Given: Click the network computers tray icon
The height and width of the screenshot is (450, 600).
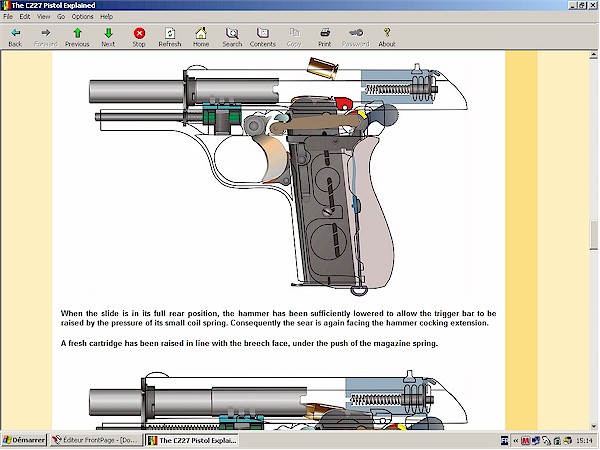Looking at the screenshot, I should point(536,441).
